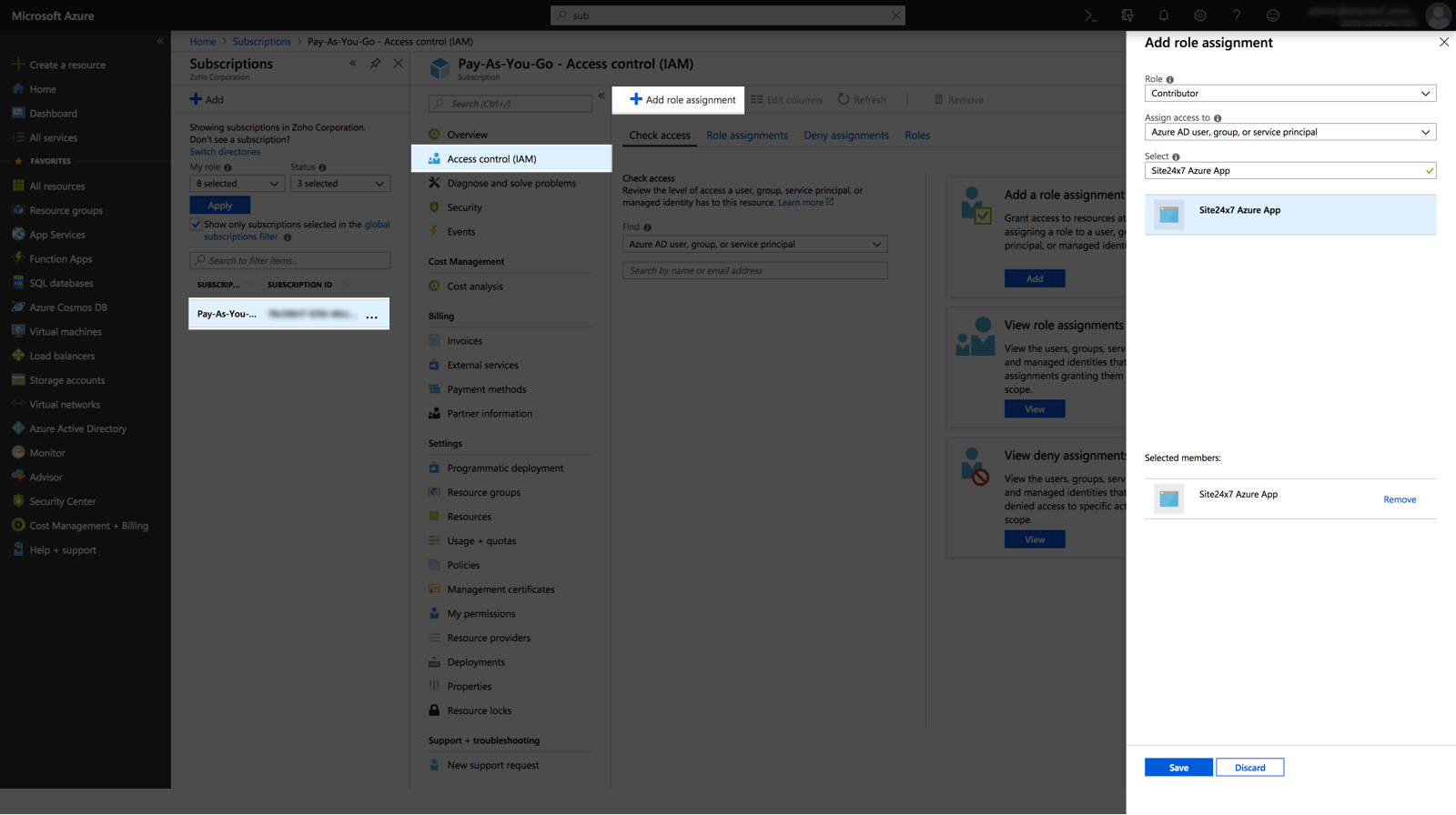
Task: Pin the Subscriptions blade
Action: click(x=375, y=64)
